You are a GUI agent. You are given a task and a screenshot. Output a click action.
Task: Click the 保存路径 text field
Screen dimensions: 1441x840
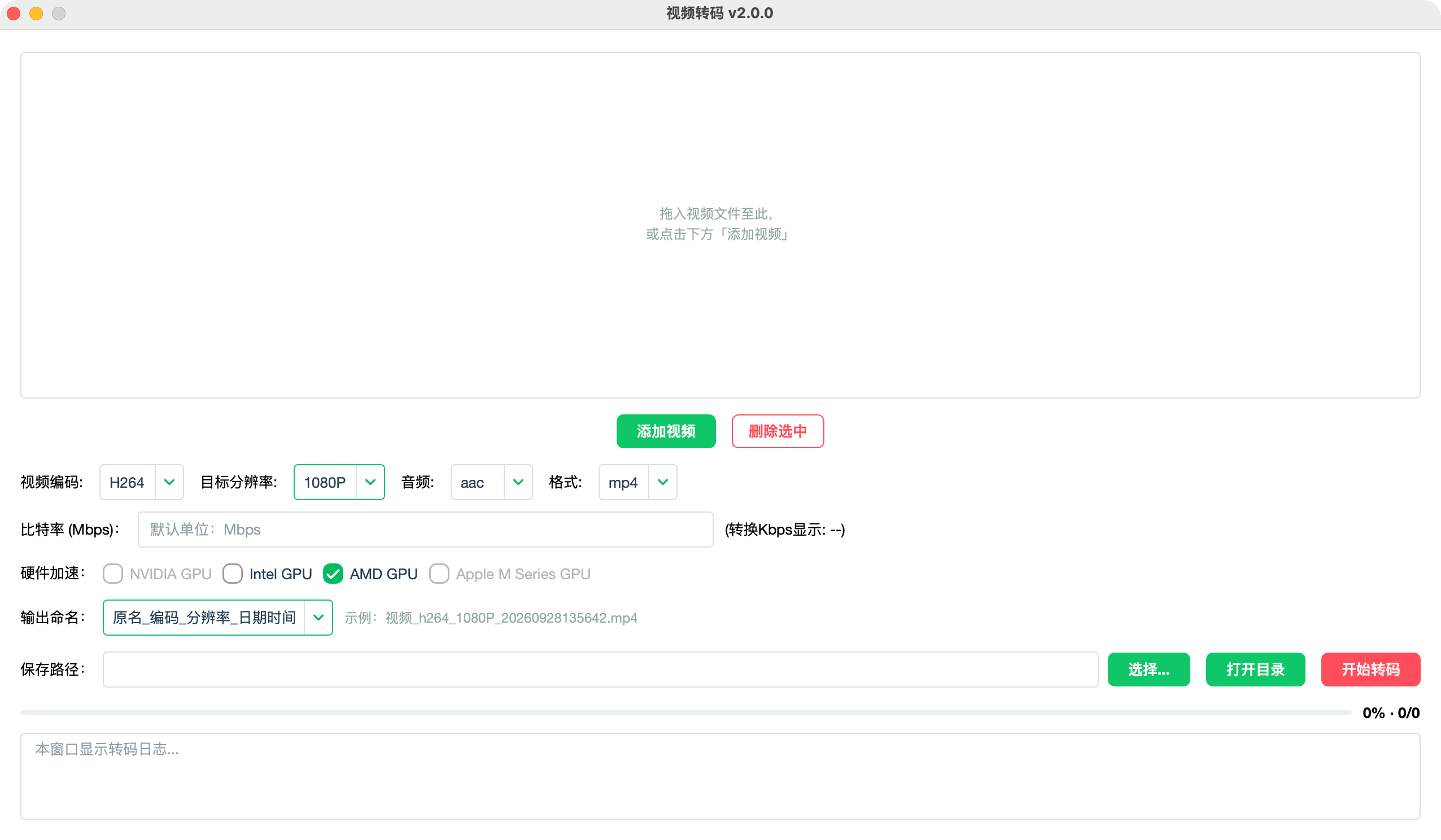tap(600, 669)
